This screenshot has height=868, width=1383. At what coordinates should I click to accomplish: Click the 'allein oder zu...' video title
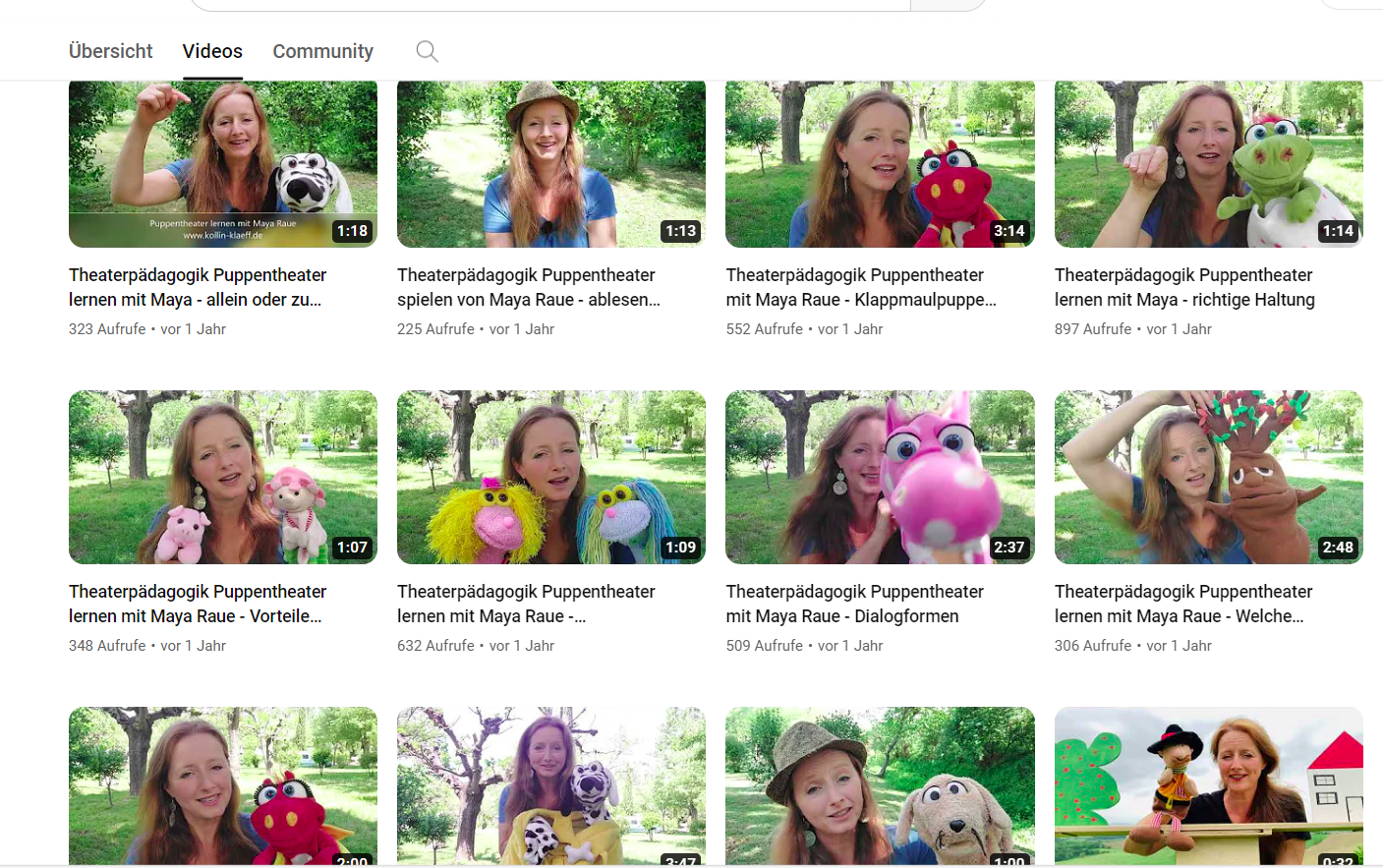click(x=197, y=287)
